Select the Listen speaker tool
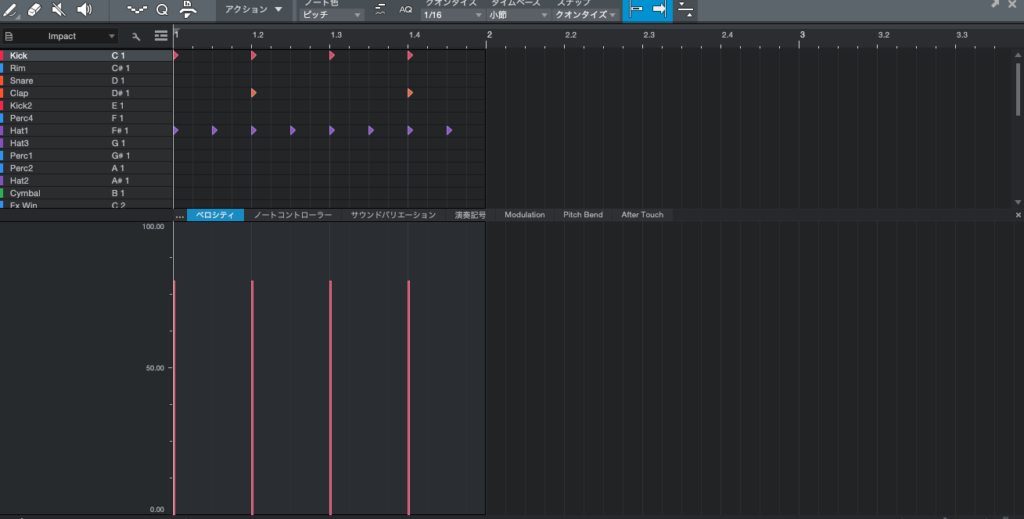Viewport: 1024px width, 519px height. pos(84,10)
